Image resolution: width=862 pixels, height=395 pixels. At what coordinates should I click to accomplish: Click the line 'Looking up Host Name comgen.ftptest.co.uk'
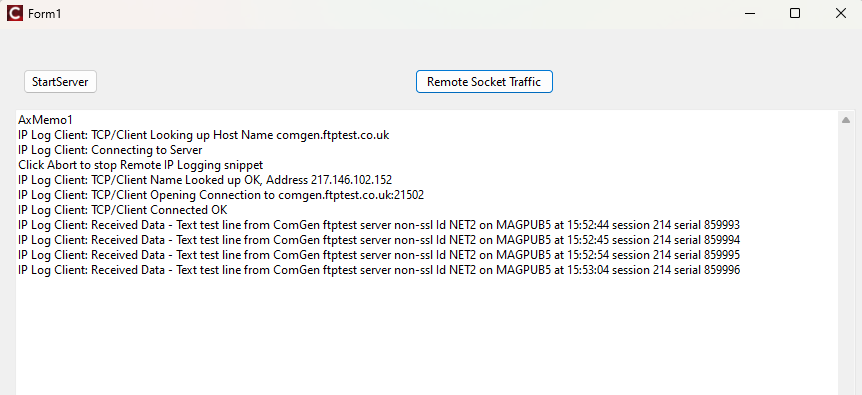point(203,135)
